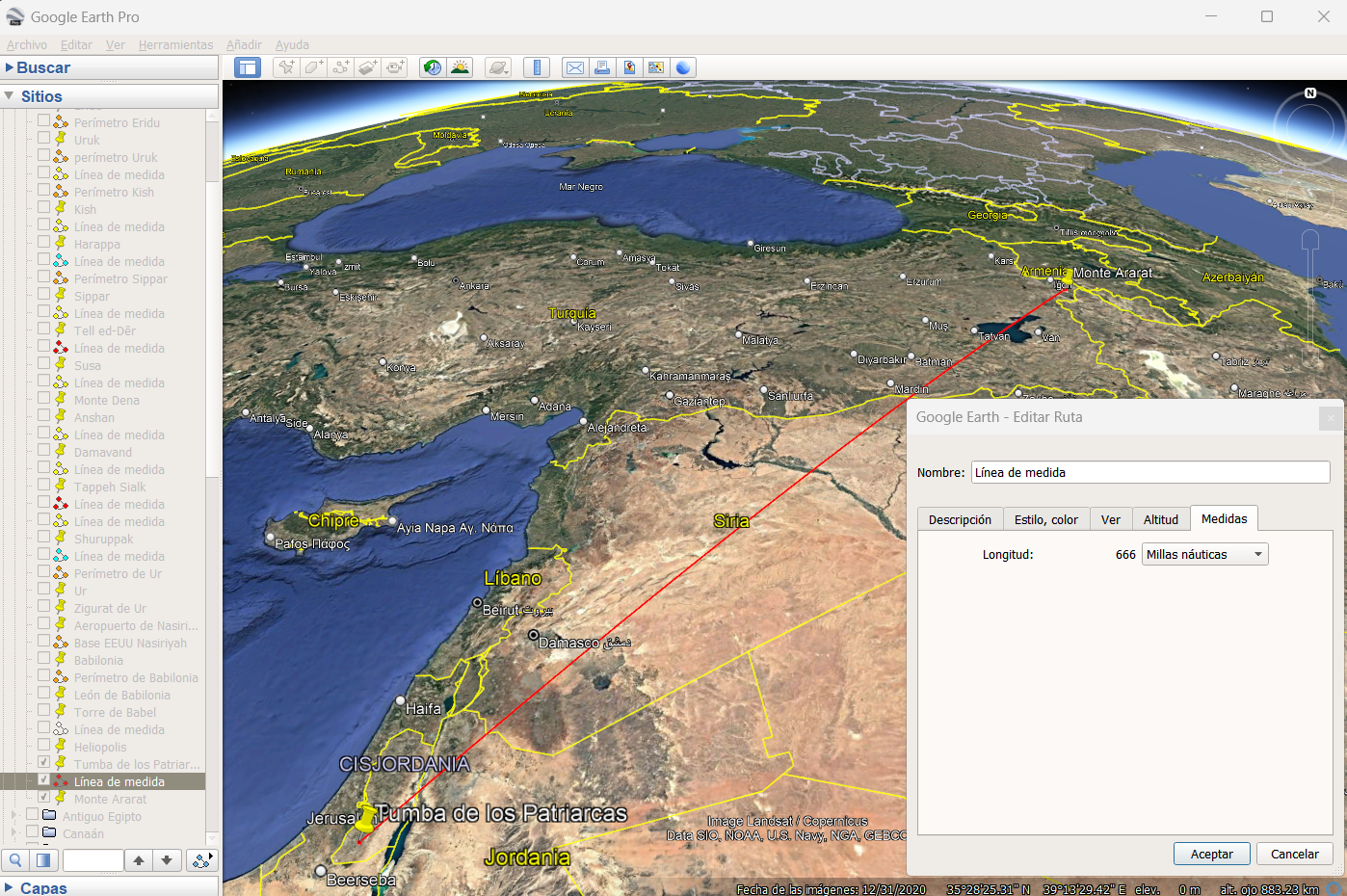
Task: Click folder icon for Antiguo Egipto
Action: pyautogui.click(x=49, y=816)
